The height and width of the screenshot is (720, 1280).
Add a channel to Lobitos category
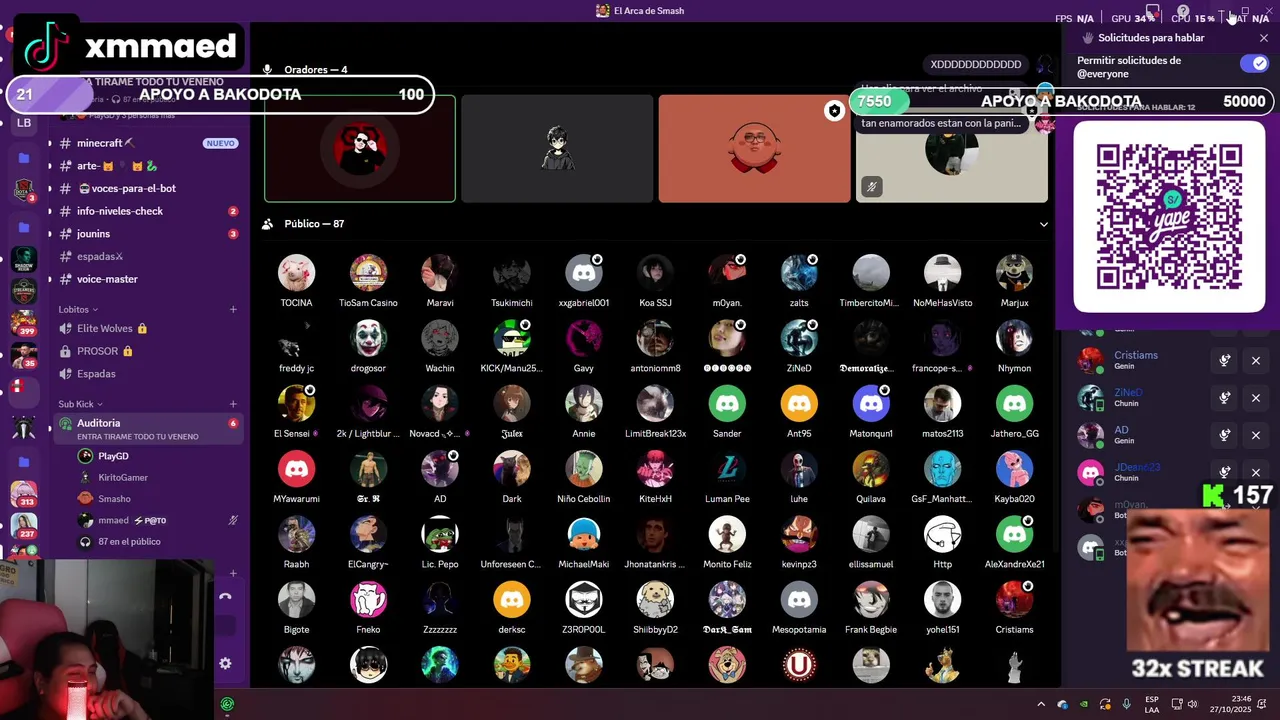point(233,309)
